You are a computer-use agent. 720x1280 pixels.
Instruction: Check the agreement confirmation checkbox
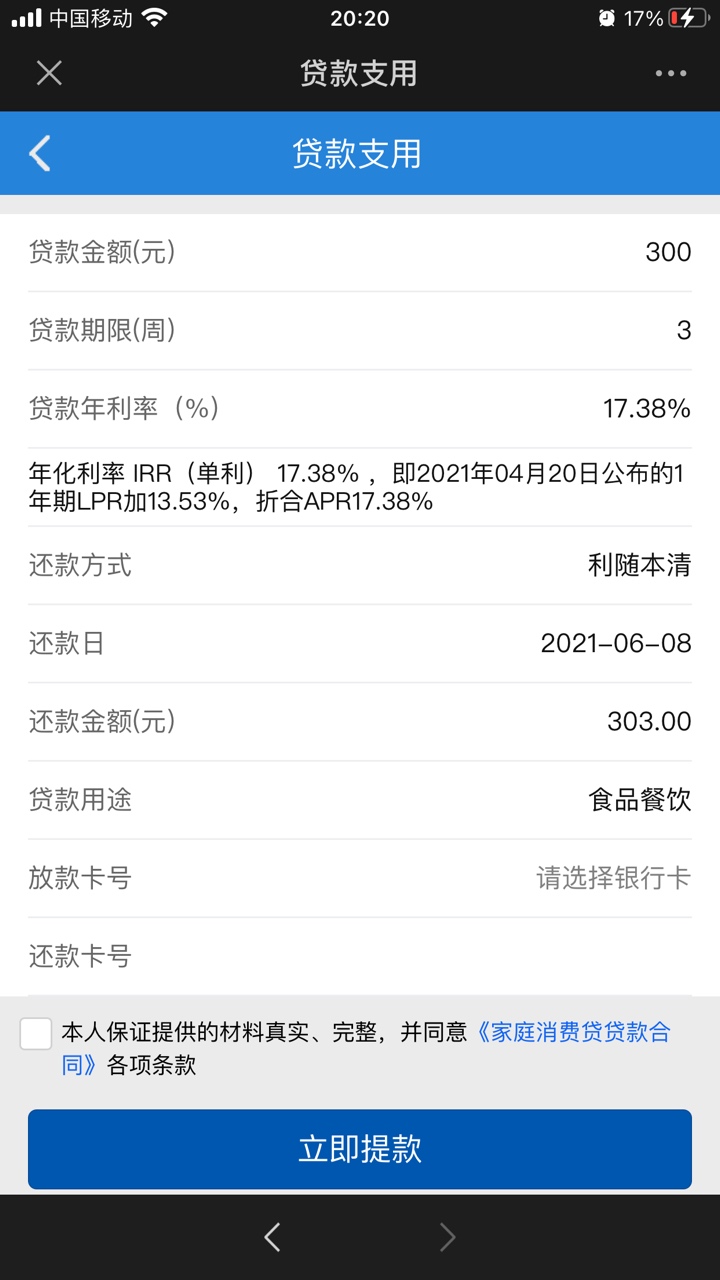36,1034
